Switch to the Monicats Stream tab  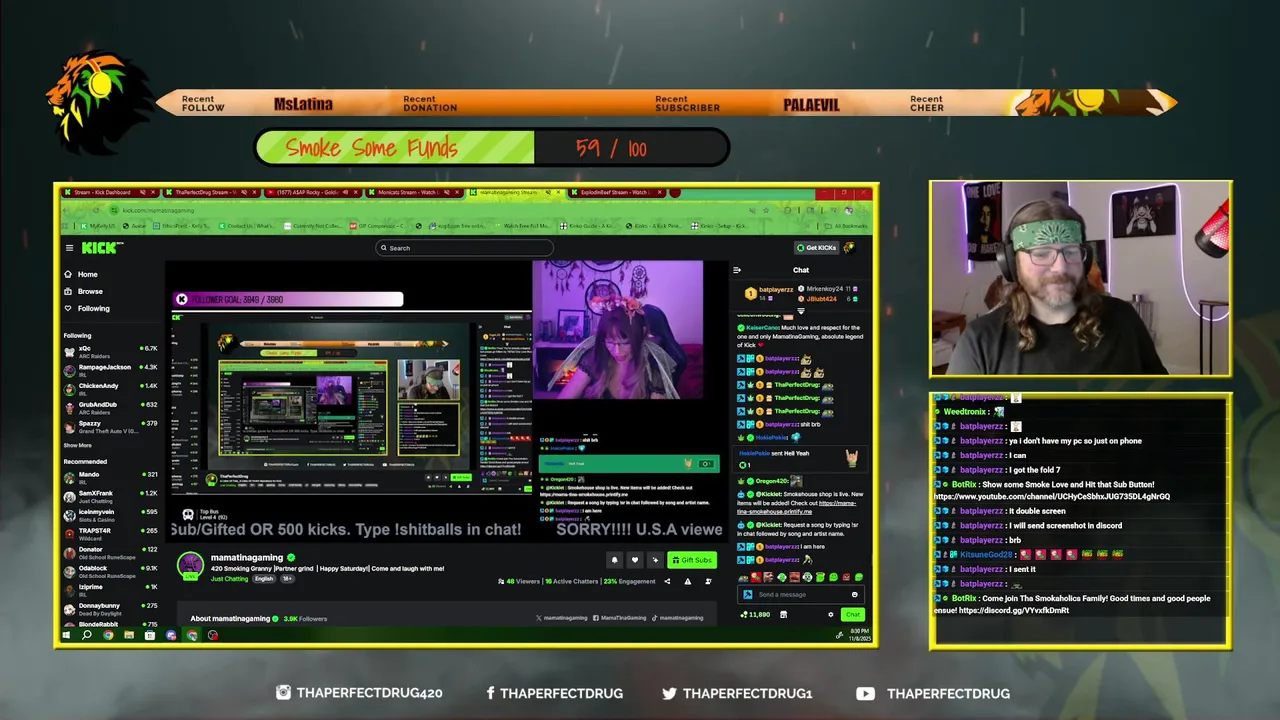(x=415, y=192)
